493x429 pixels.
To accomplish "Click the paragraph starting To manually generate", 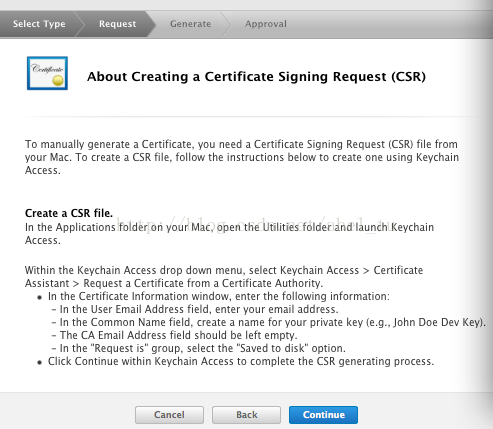I will pyautogui.click(x=242, y=157).
